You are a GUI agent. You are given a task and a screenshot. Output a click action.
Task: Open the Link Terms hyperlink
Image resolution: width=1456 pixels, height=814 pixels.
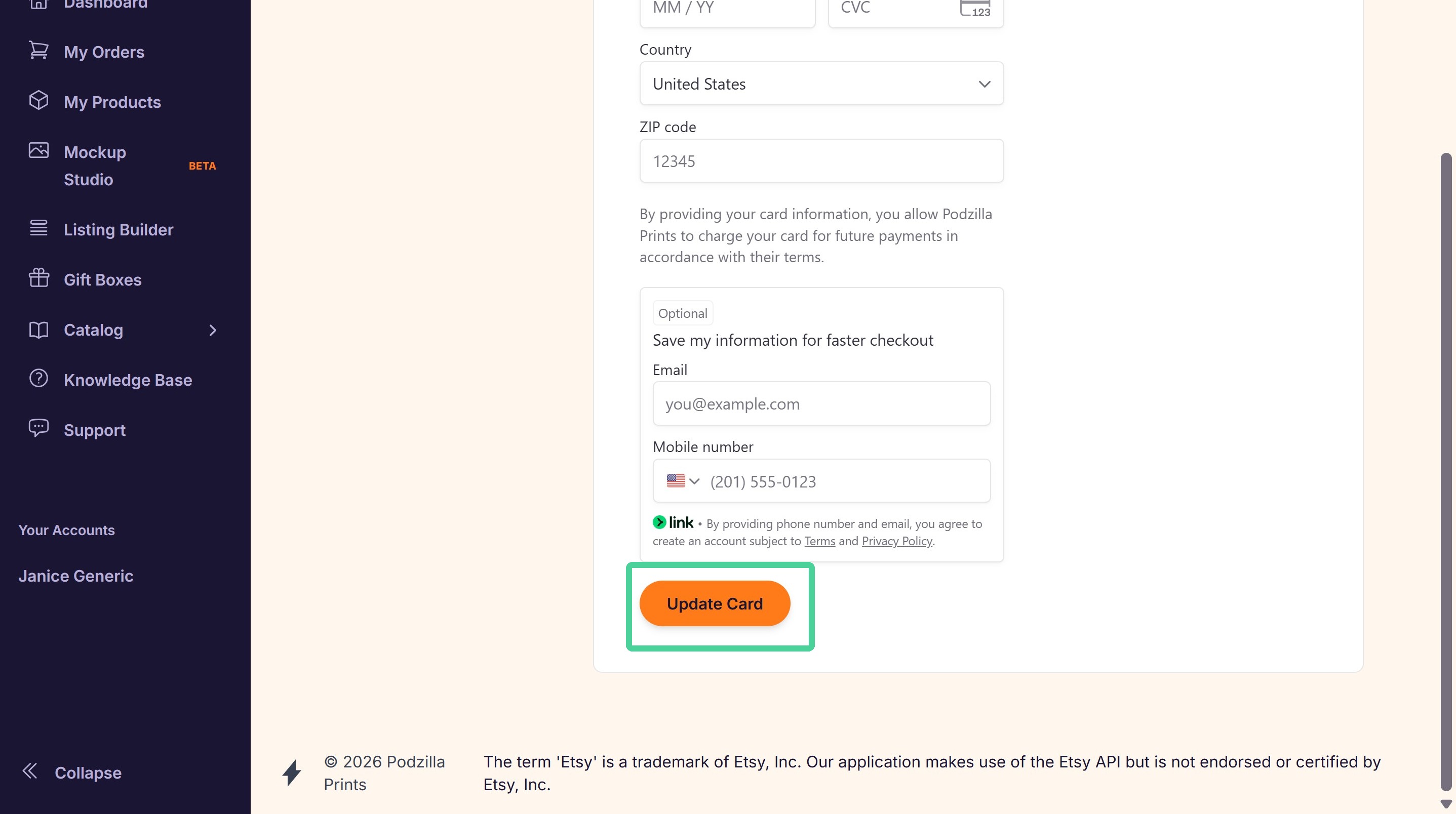pyautogui.click(x=819, y=541)
